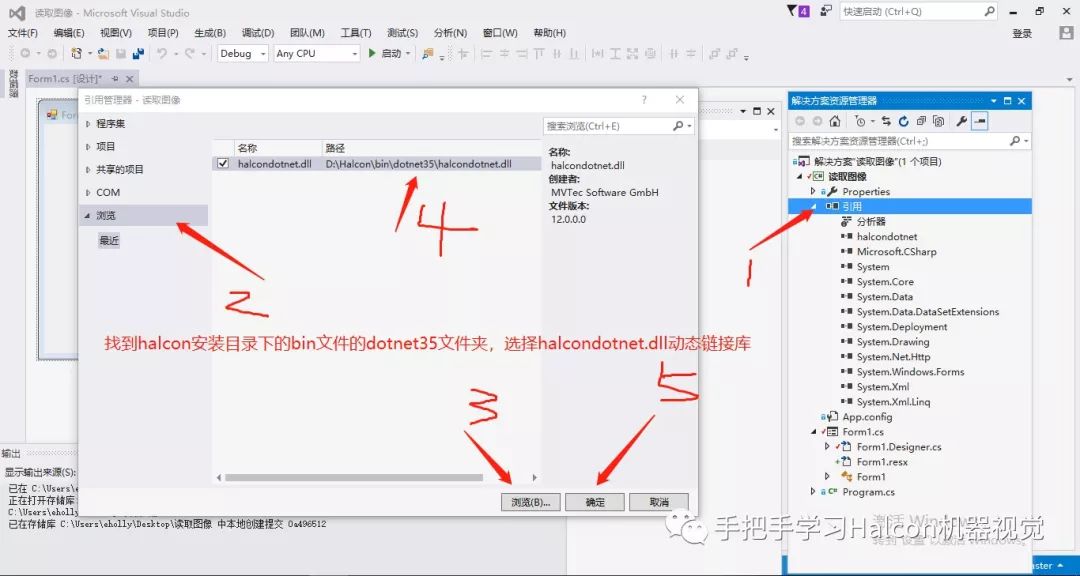Select Form1.Designer.cs in Solution Explorer
This screenshot has height=576, width=1080.
click(x=898, y=446)
